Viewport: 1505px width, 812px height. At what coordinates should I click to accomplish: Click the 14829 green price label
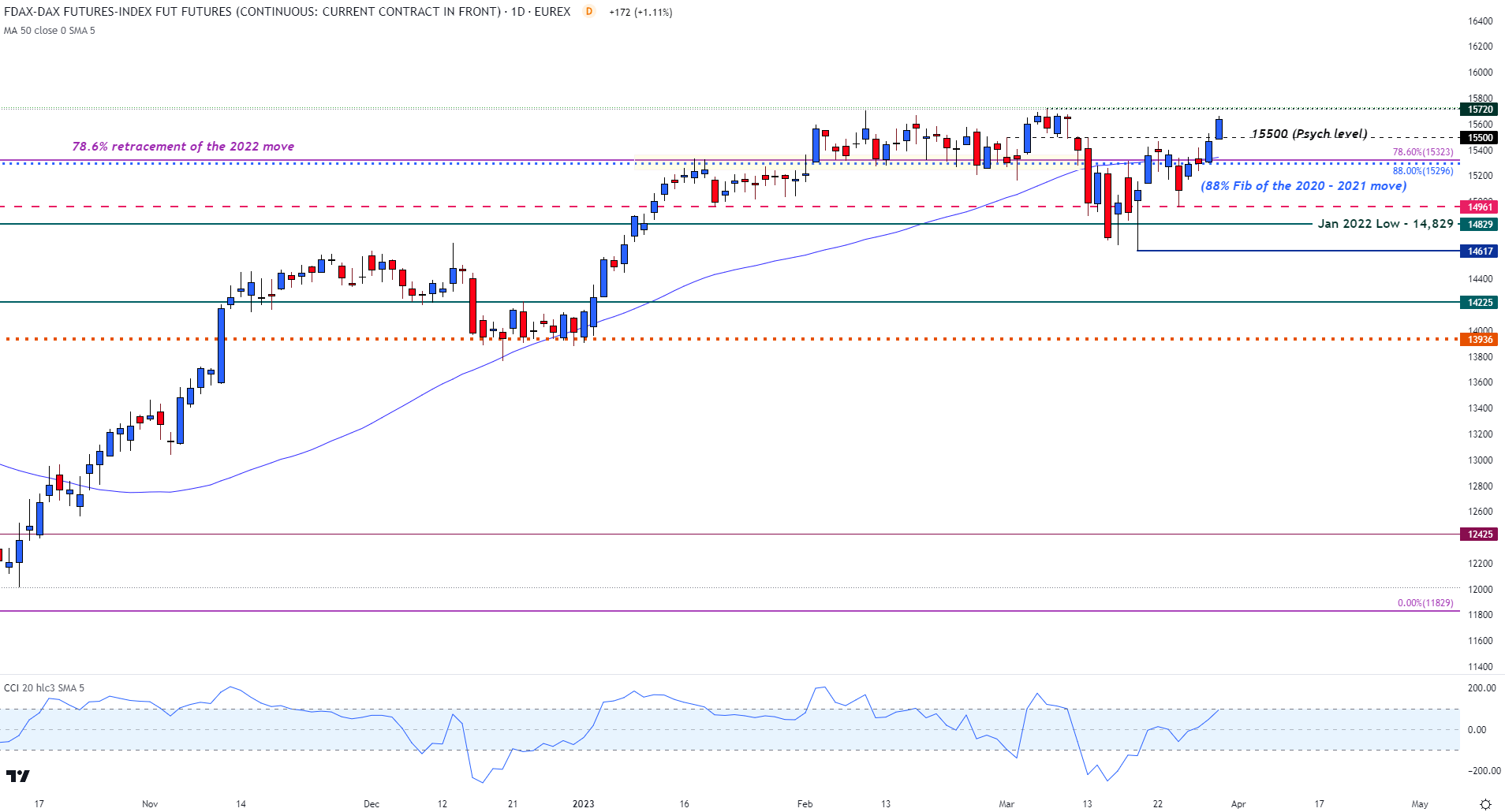pos(1480,225)
